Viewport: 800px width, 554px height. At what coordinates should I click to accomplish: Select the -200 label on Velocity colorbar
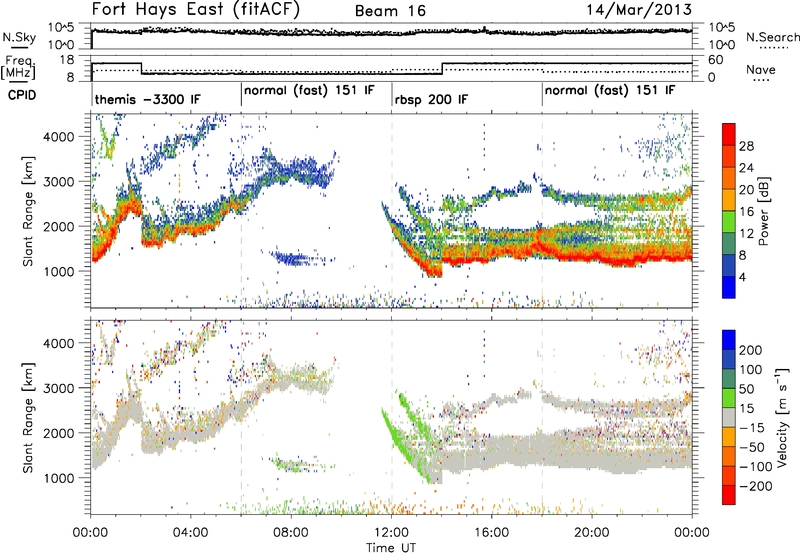click(756, 486)
